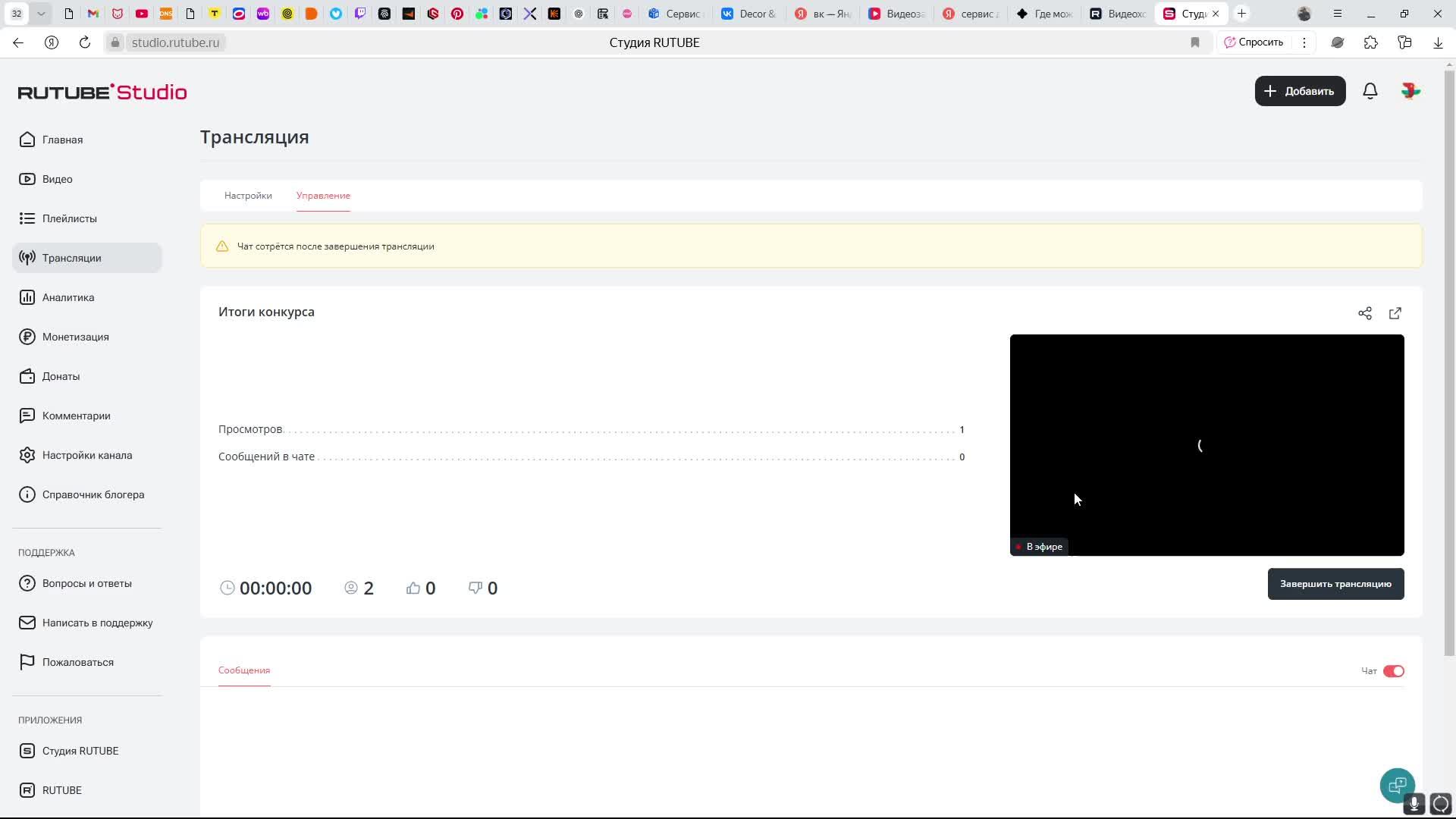Open Справочник блогера
This screenshot has width=1456, height=819.
pos(86,494)
